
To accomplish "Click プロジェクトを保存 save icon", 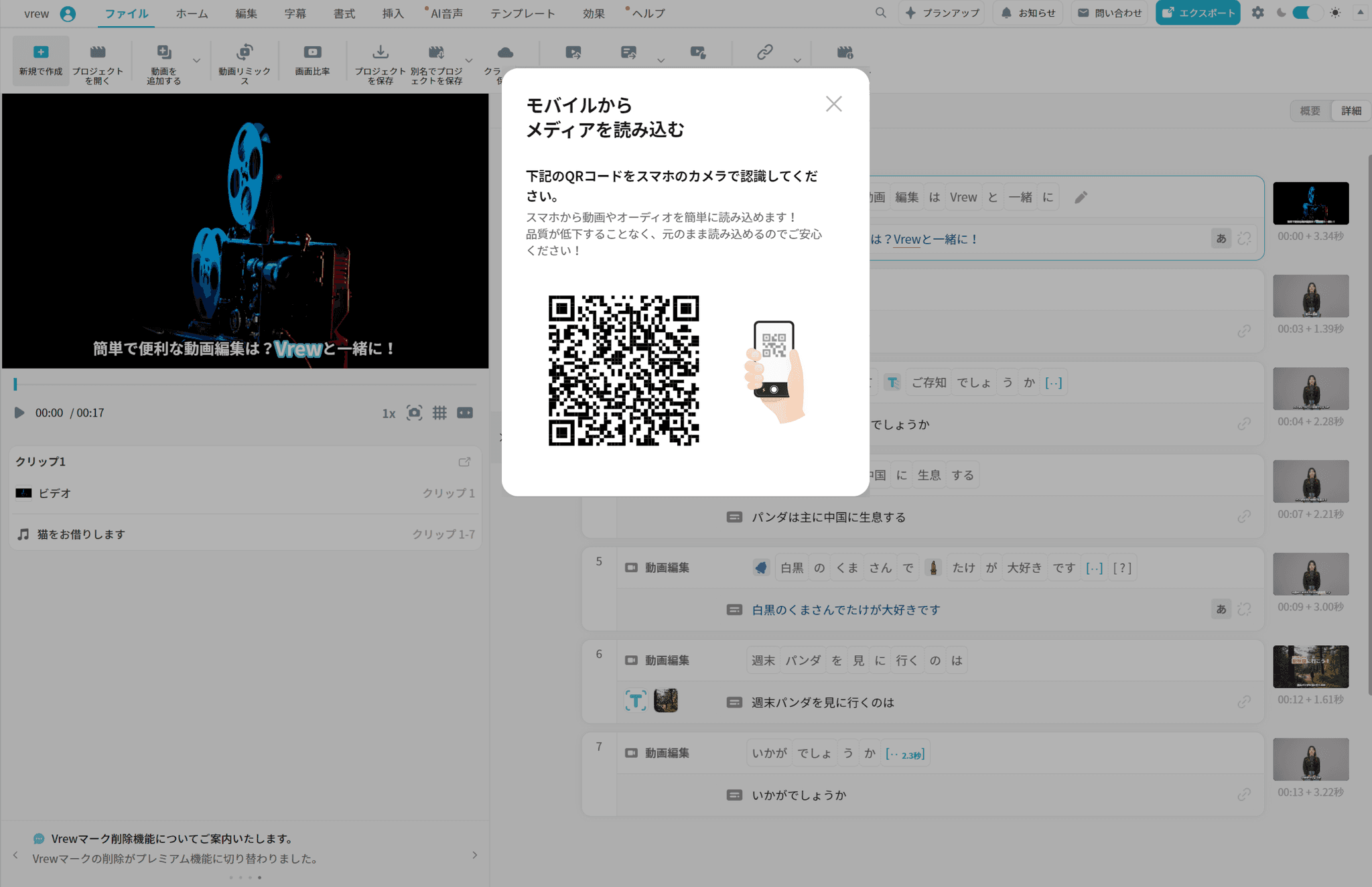I will pyautogui.click(x=380, y=53).
